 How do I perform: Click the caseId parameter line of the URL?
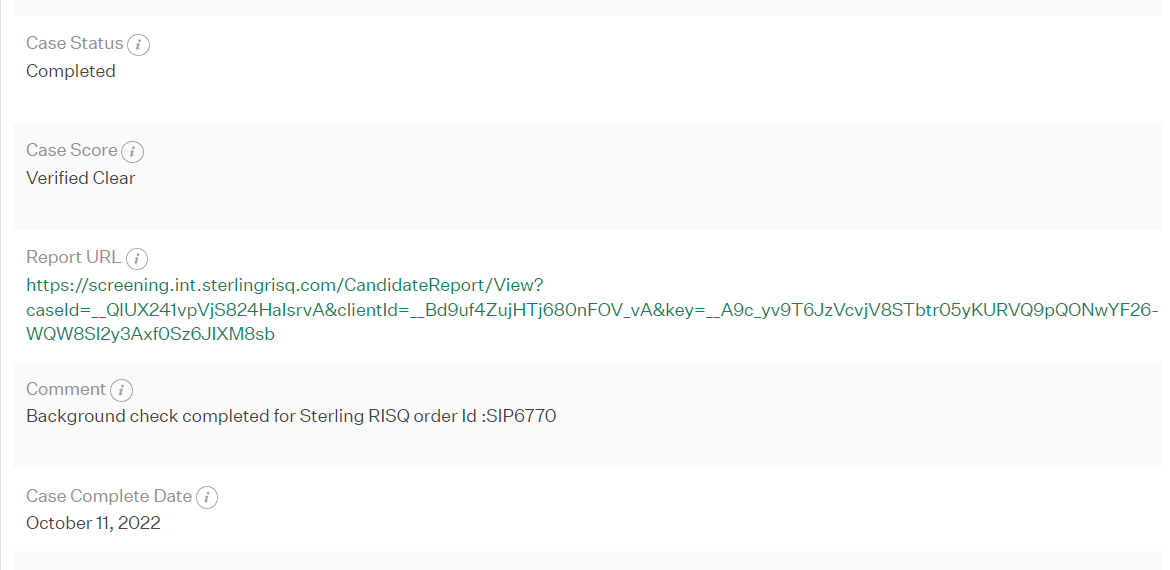(x=592, y=310)
